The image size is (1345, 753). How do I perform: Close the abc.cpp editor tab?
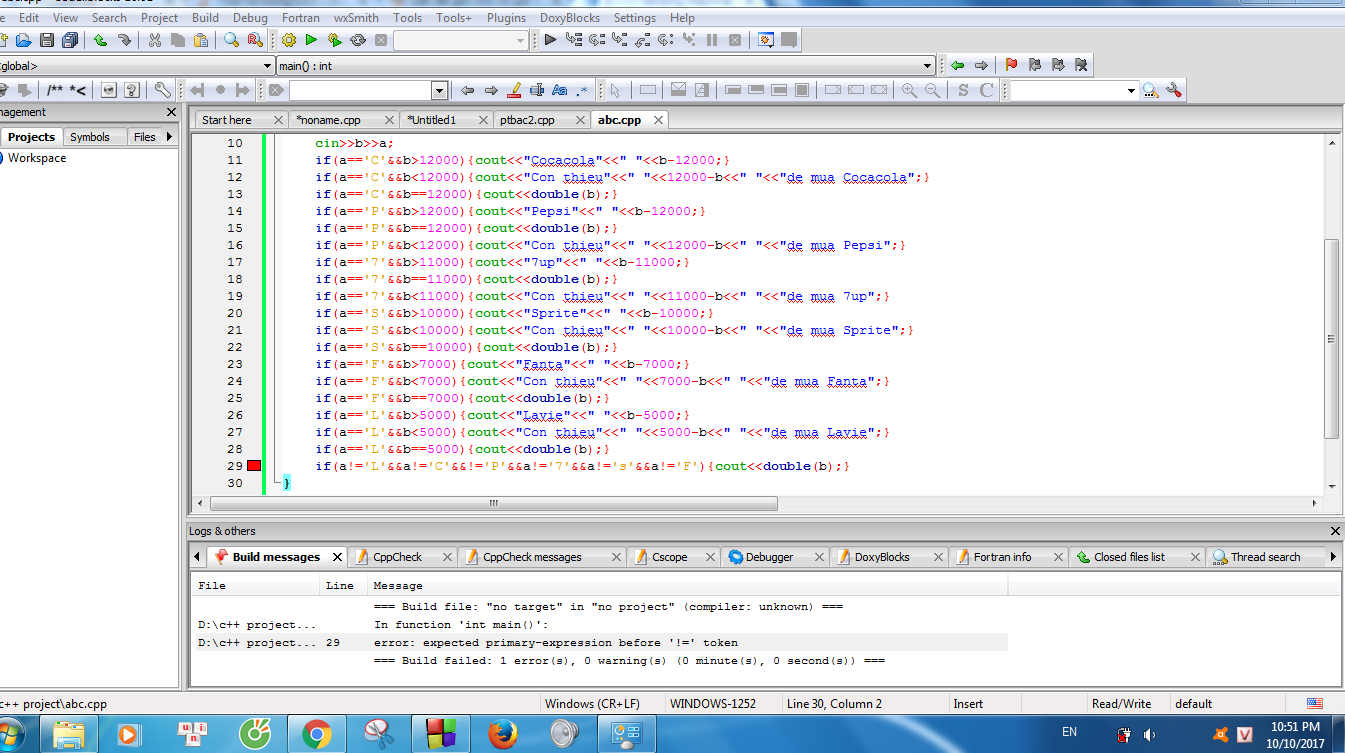(659, 120)
